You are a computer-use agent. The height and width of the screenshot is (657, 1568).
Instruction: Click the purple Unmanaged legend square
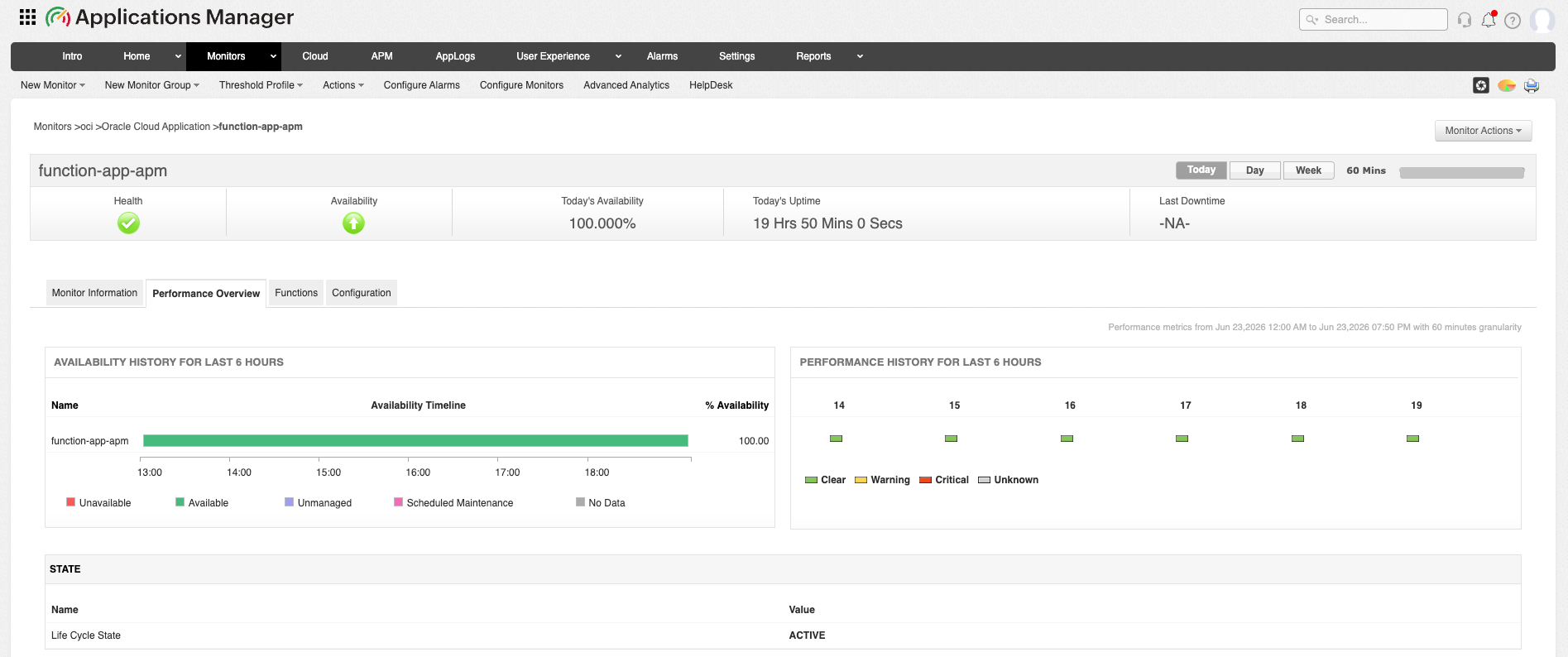click(290, 502)
